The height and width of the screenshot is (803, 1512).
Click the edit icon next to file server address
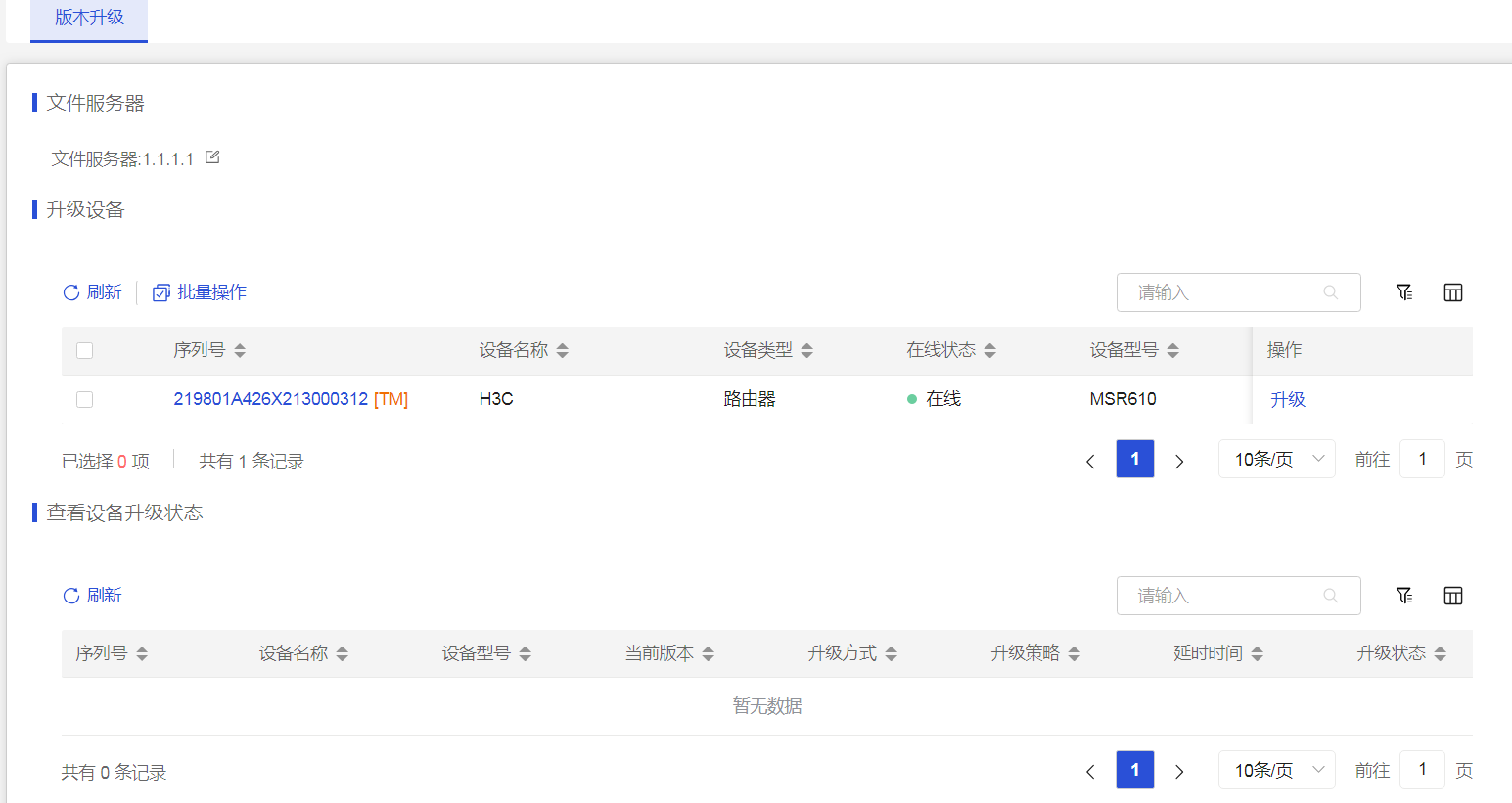click(x=212, y=157)
